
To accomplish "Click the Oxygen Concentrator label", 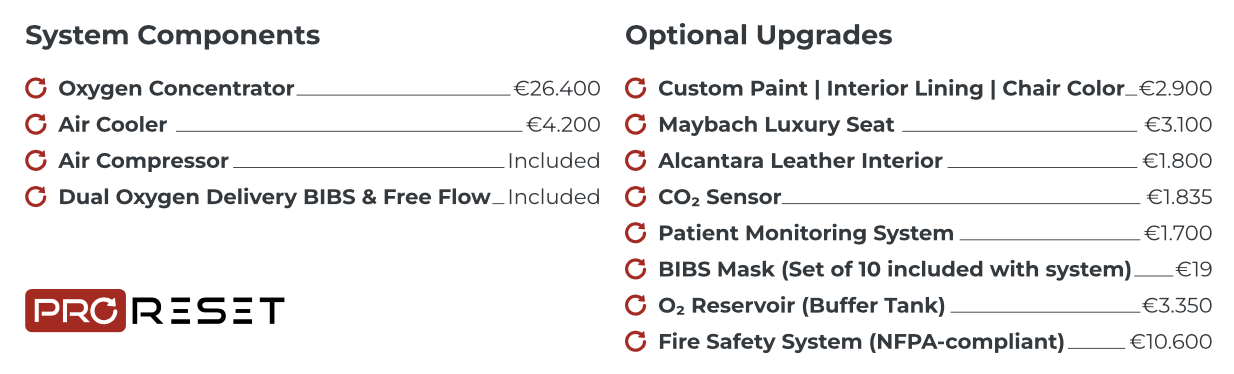I will (x=176, y=89).
